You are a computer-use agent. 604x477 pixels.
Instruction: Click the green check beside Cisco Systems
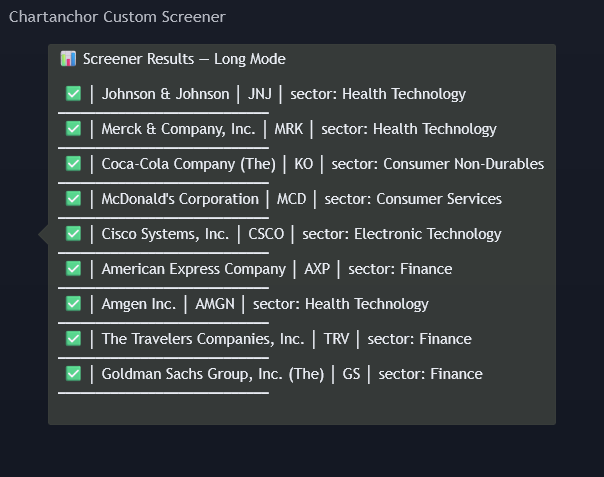tap(73, 234)
